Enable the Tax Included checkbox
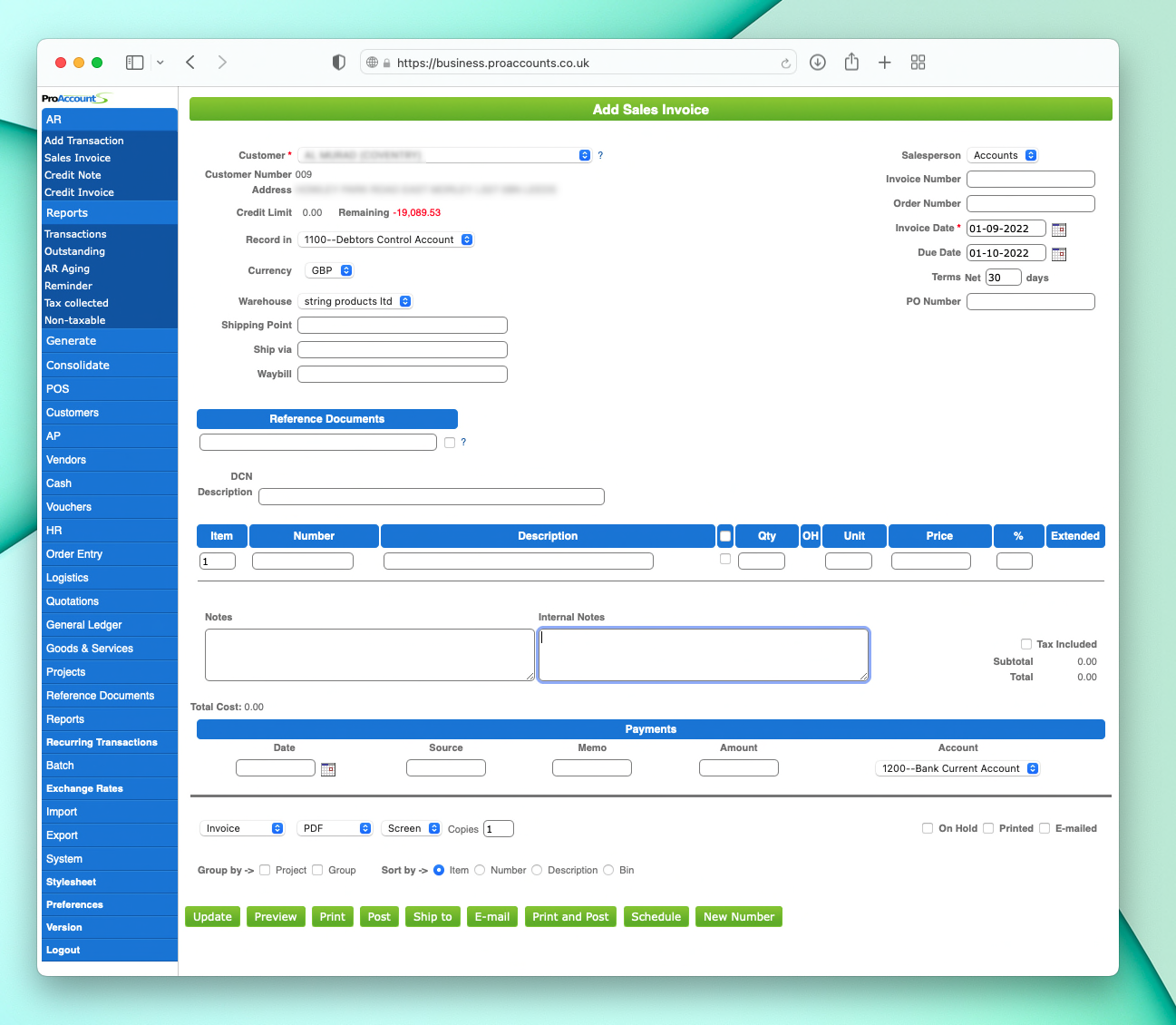 pos(1026,644)
